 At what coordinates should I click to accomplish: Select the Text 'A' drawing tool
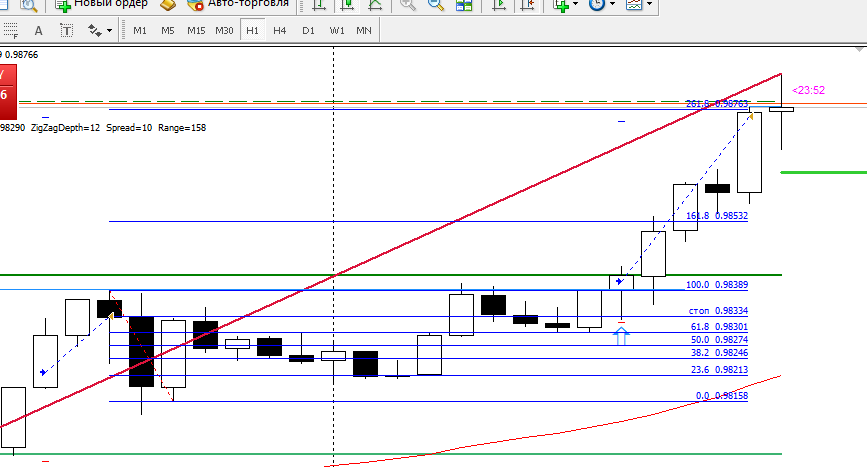click(x=38, y=30)
